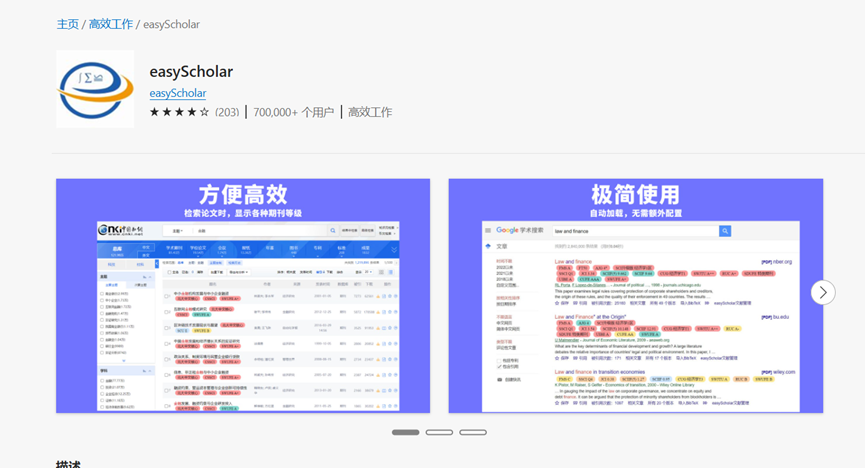Open the easyScholar publisher link
This screenshot has width=865, height=468.
178,93
